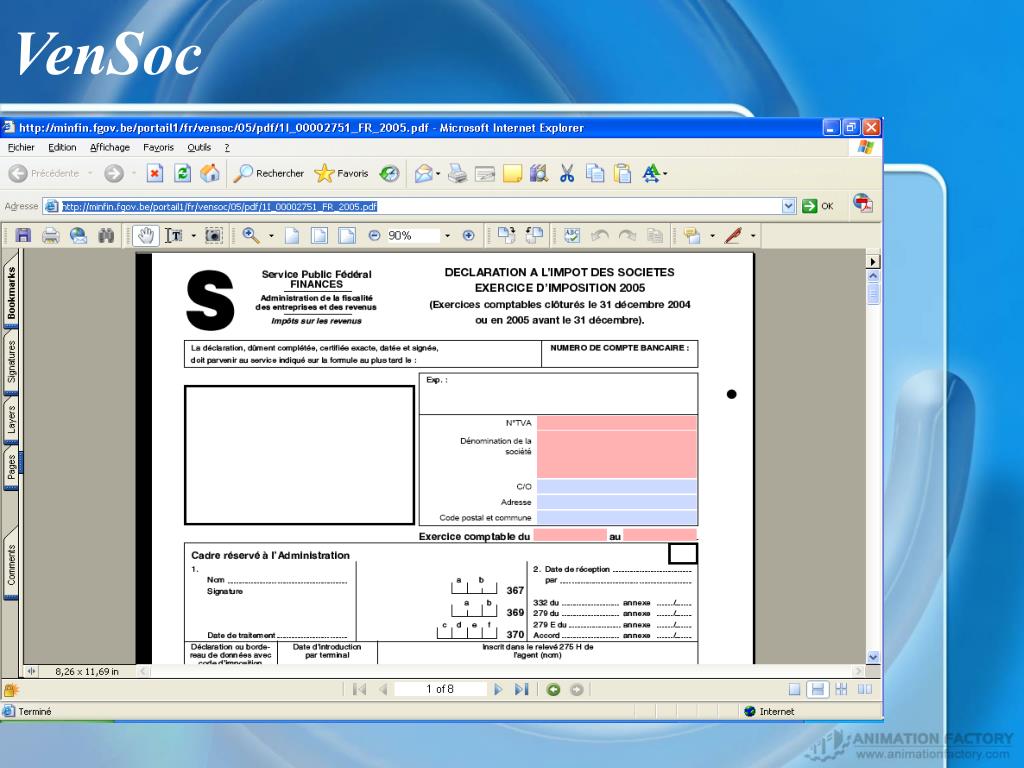The image size is (1024, 768).
Task: Select the Note commenting tool
Action: (692, 235)
